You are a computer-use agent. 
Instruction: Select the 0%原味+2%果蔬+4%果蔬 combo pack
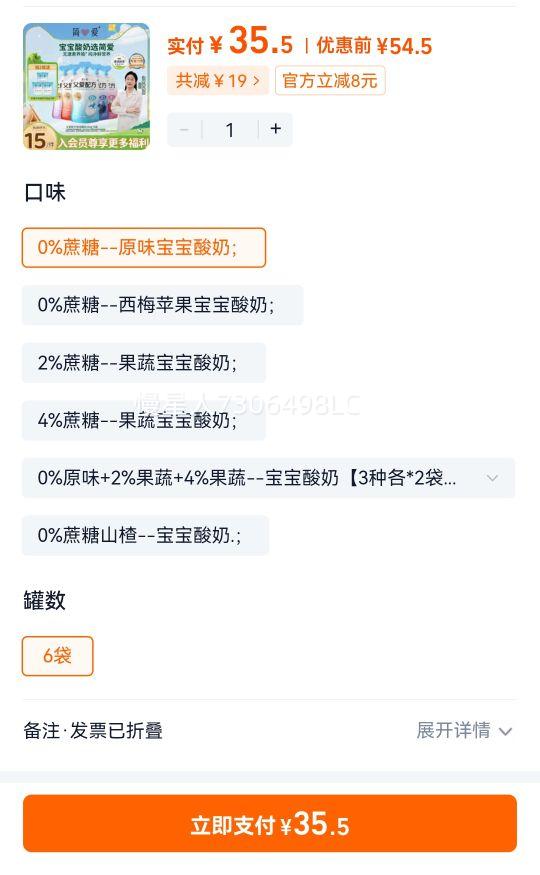268,478
